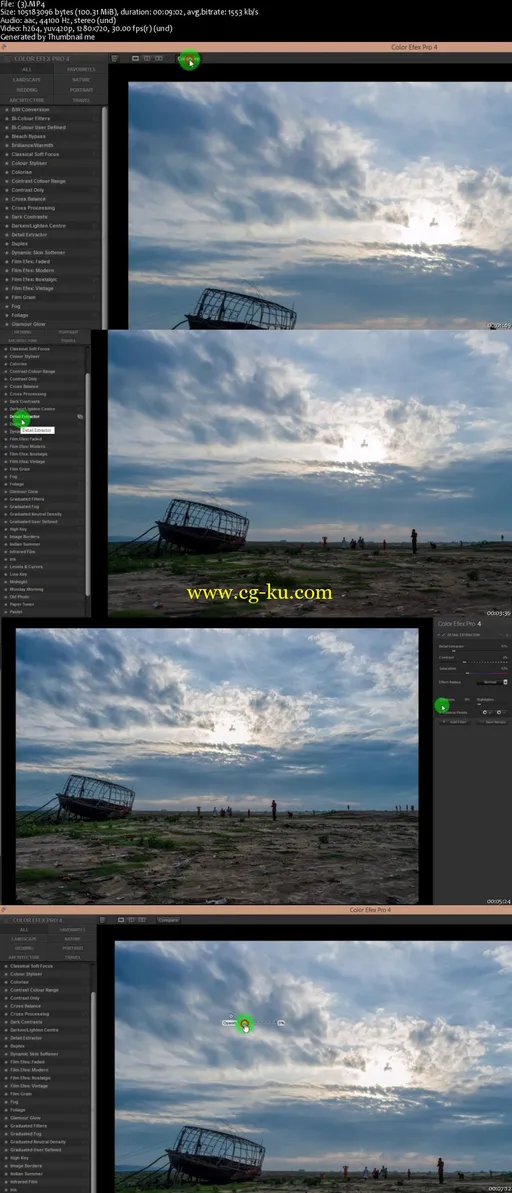Click the Saturation slider track
The height and width of the screenshot is (1193, 512).
(x=473, y=673)
